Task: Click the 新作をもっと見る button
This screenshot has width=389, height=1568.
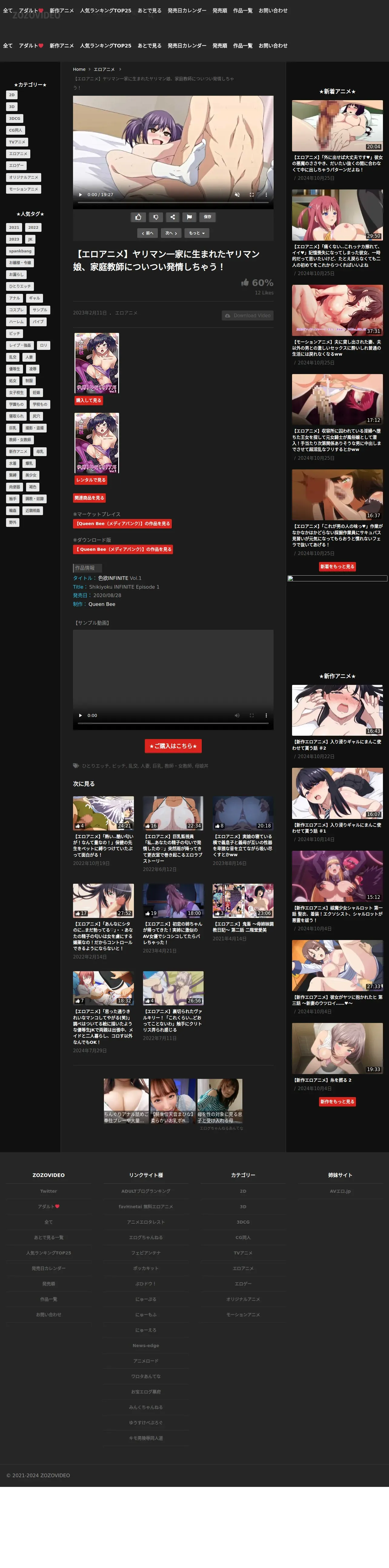Action: (338, 1102)
